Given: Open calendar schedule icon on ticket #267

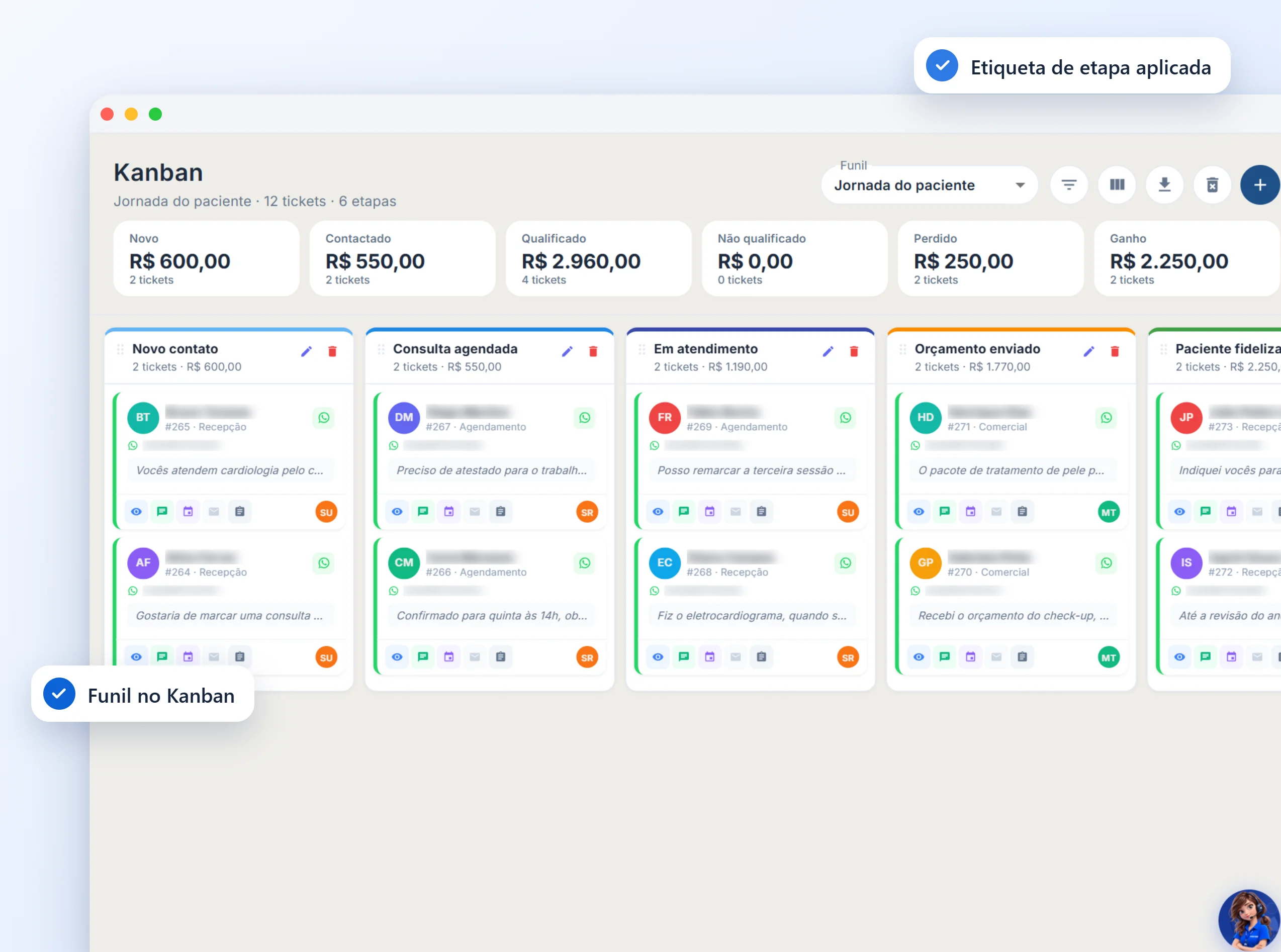Looking at the screenshot, I should tap(449, 512).
